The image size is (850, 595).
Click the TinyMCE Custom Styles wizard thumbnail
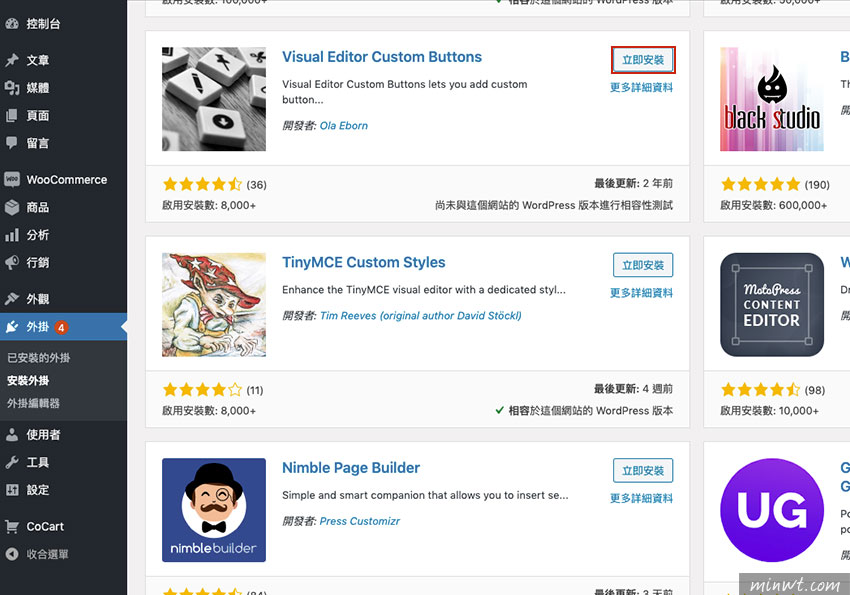[214, 305]
